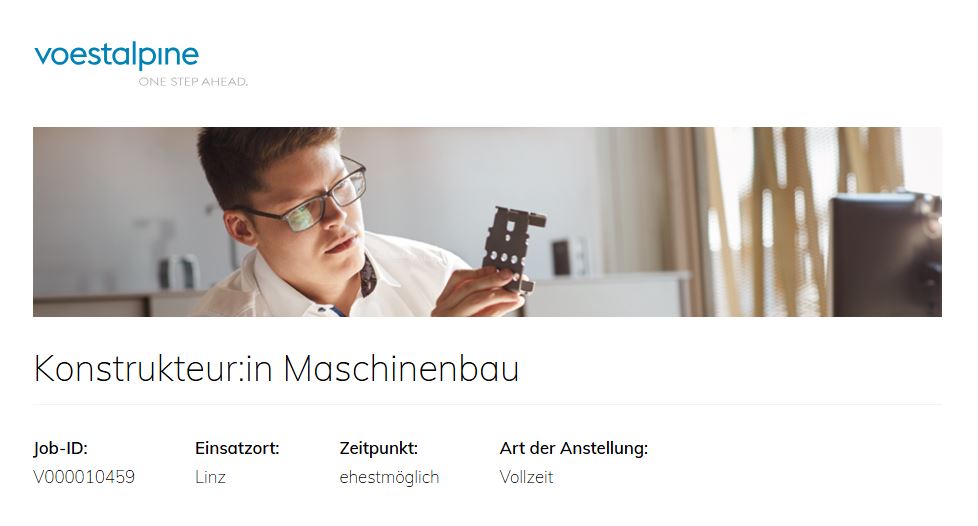This screenshot has height=526, width=978.
Task: Click the Art der Anstellung label
Action: point(574,448)
